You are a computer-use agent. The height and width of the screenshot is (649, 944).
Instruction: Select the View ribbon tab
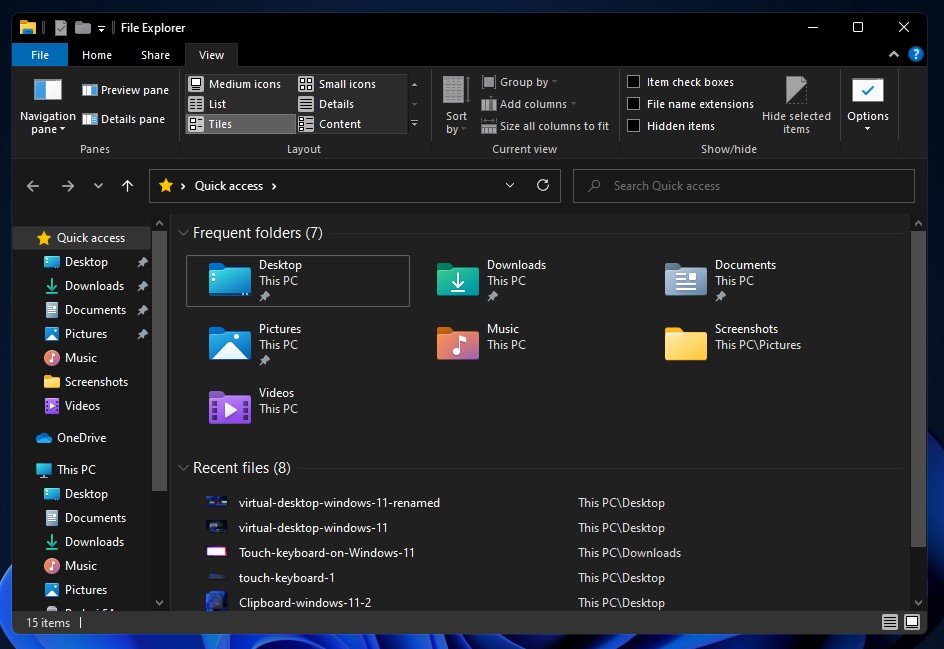point(211,55)
